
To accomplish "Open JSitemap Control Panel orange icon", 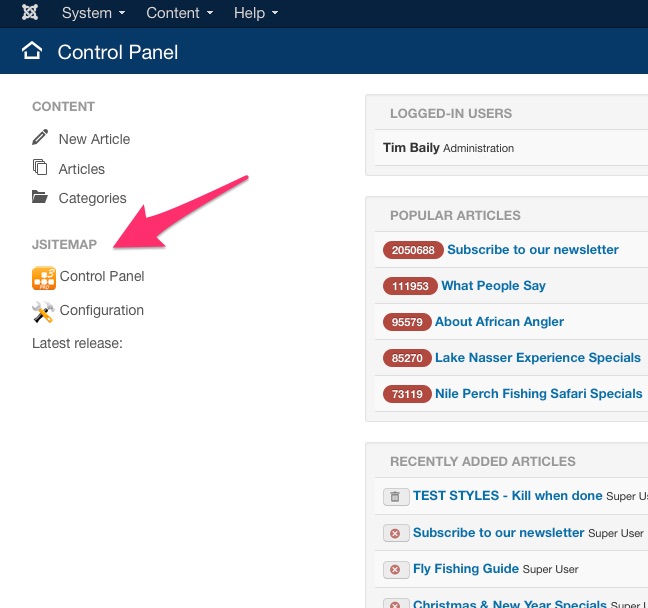I will click(44, 278).
